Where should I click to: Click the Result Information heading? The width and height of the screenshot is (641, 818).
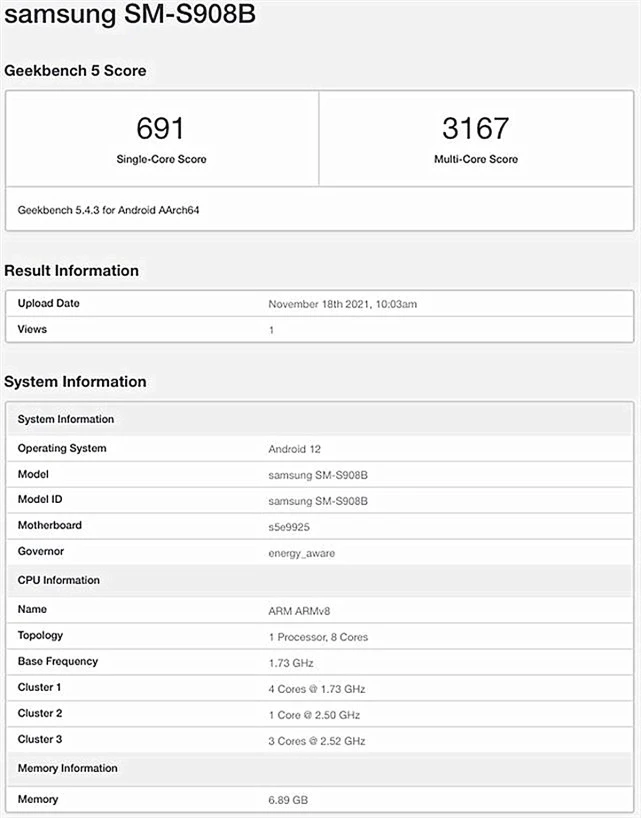71,271
